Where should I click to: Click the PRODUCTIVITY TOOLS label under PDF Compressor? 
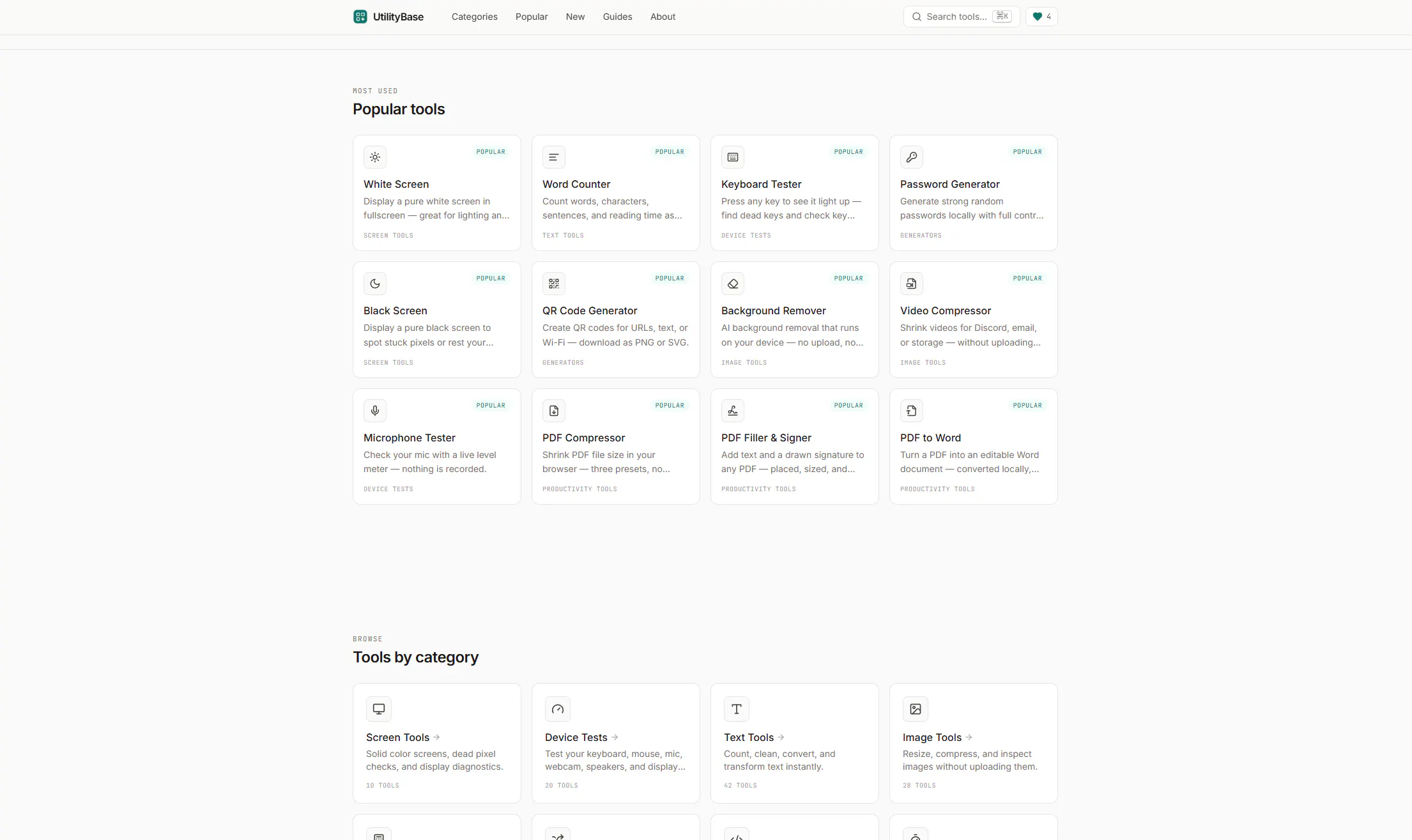(579, 489)
